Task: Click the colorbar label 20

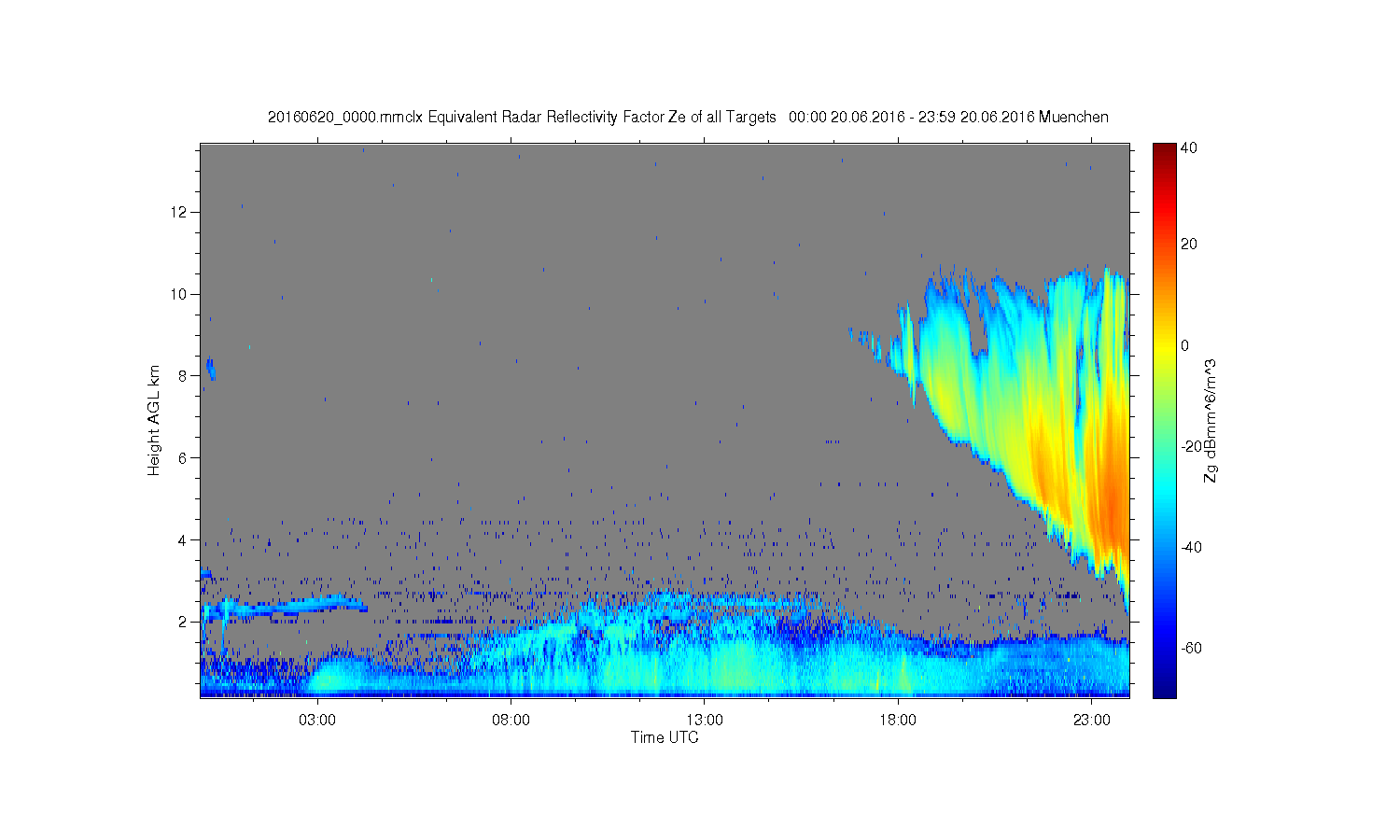Action: 1189,245
